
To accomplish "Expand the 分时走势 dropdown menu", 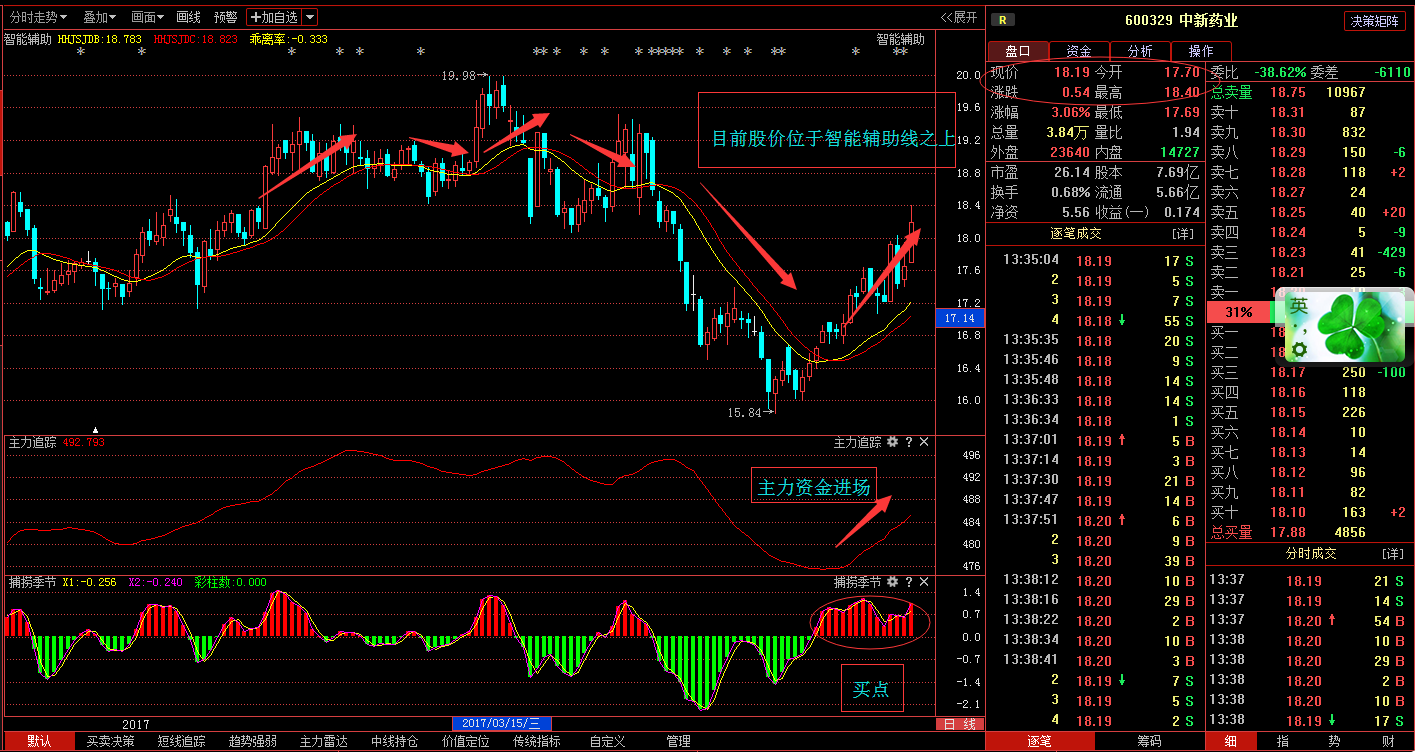I will coord(38,17).
